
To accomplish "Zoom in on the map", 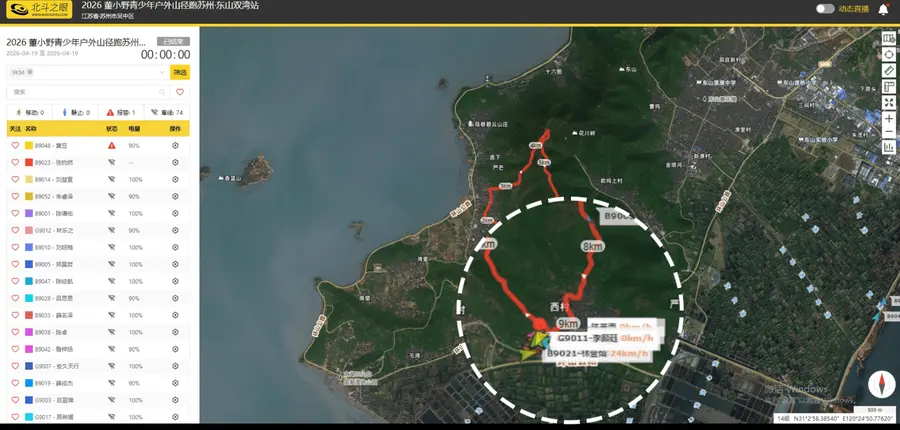I will pos(889,118).
